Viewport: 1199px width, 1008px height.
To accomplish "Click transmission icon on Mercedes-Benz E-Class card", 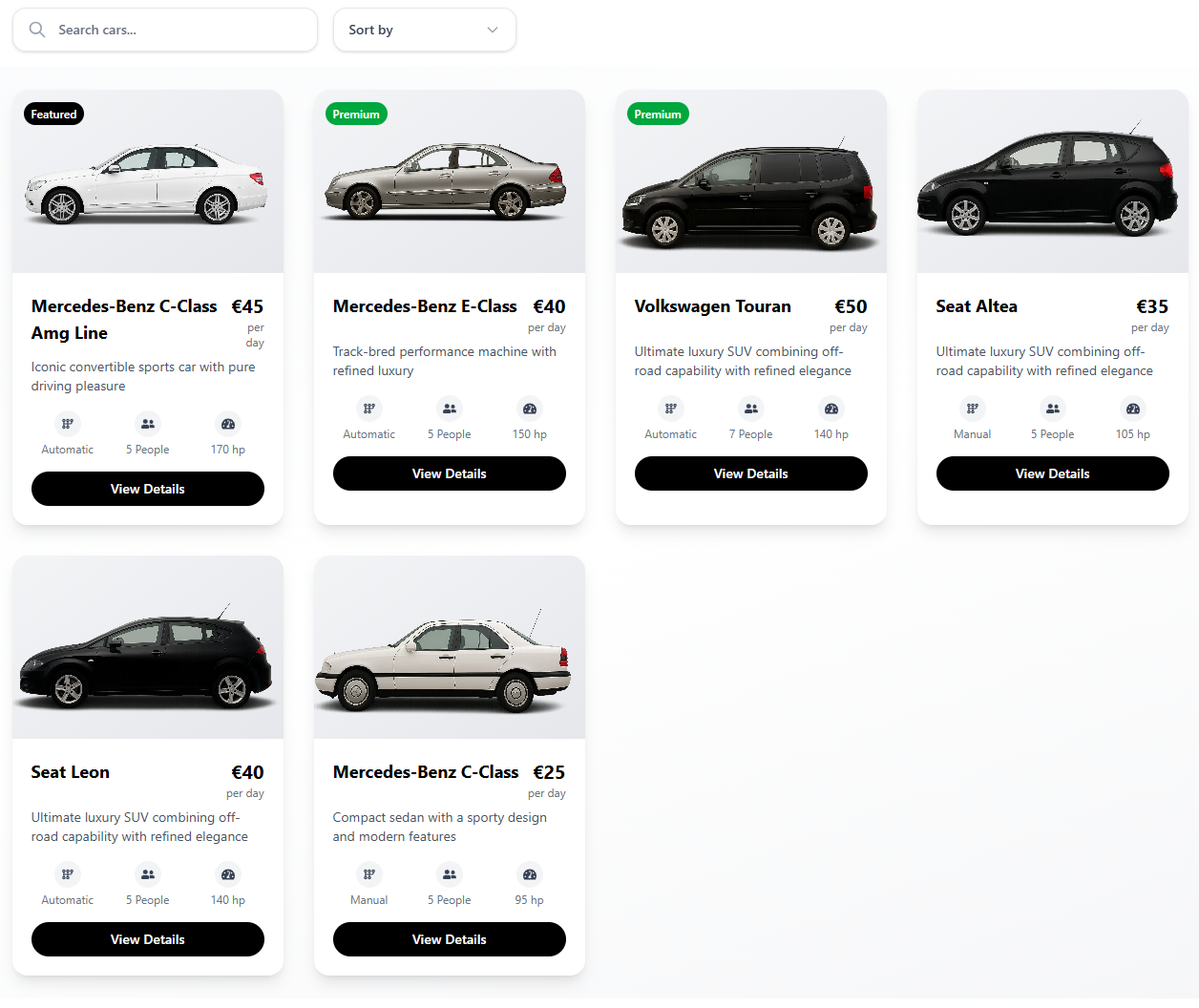I will click(368, 409).
